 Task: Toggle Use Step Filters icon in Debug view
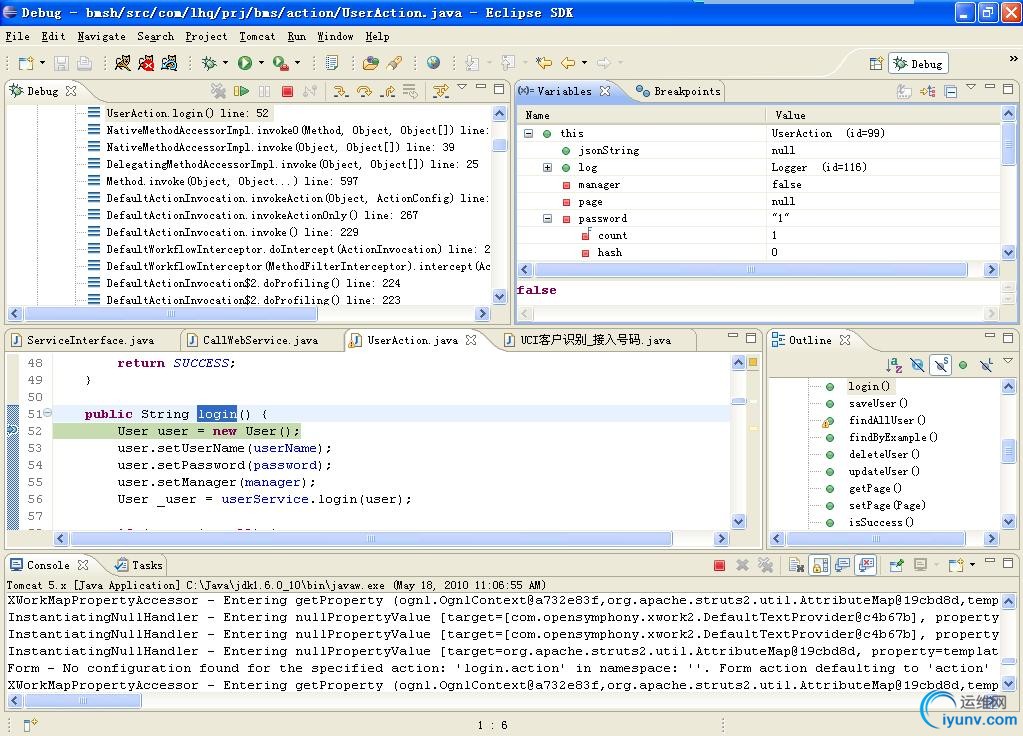441,91
